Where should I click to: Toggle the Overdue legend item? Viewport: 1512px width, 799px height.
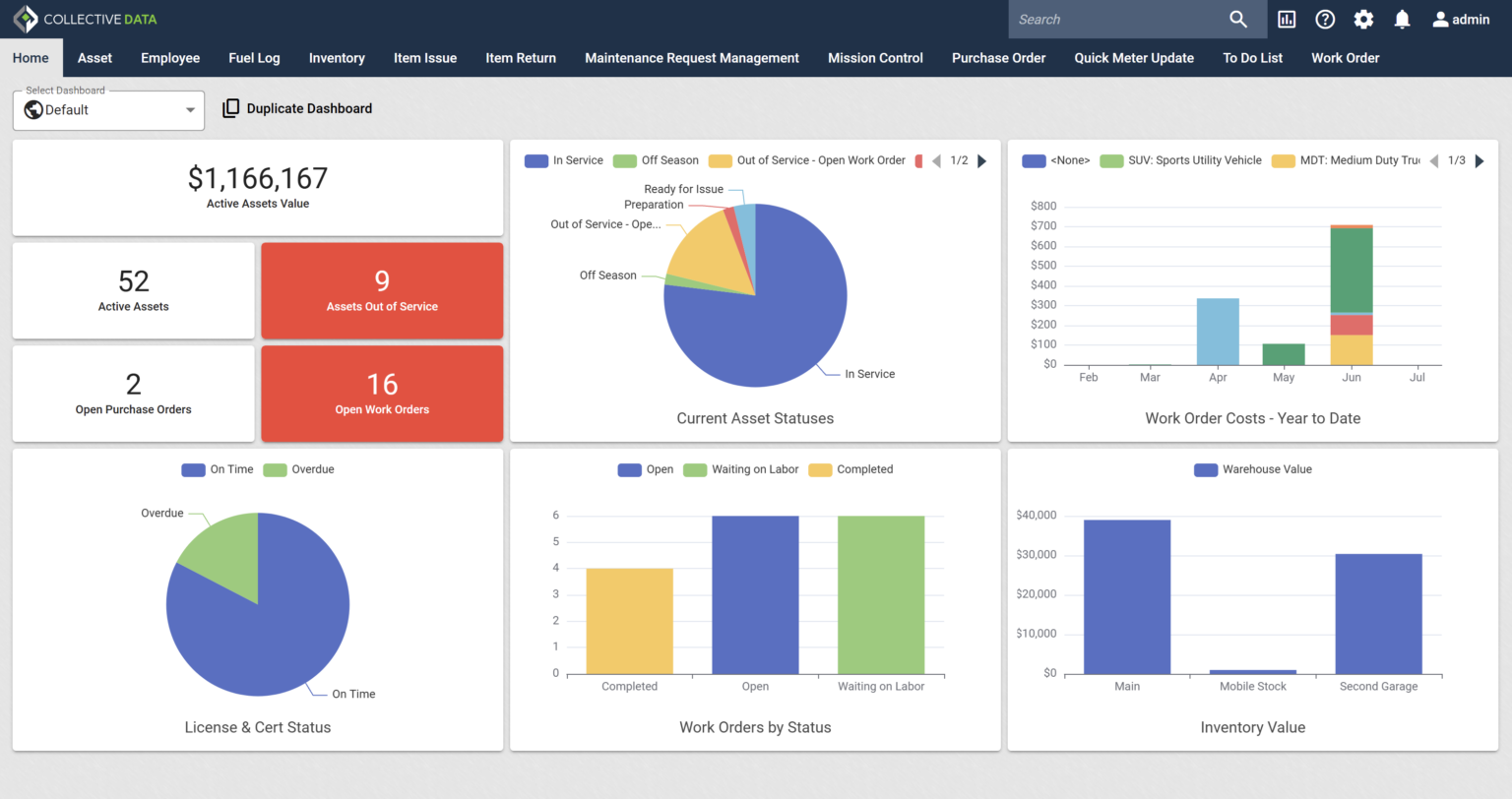coord(299,469)
